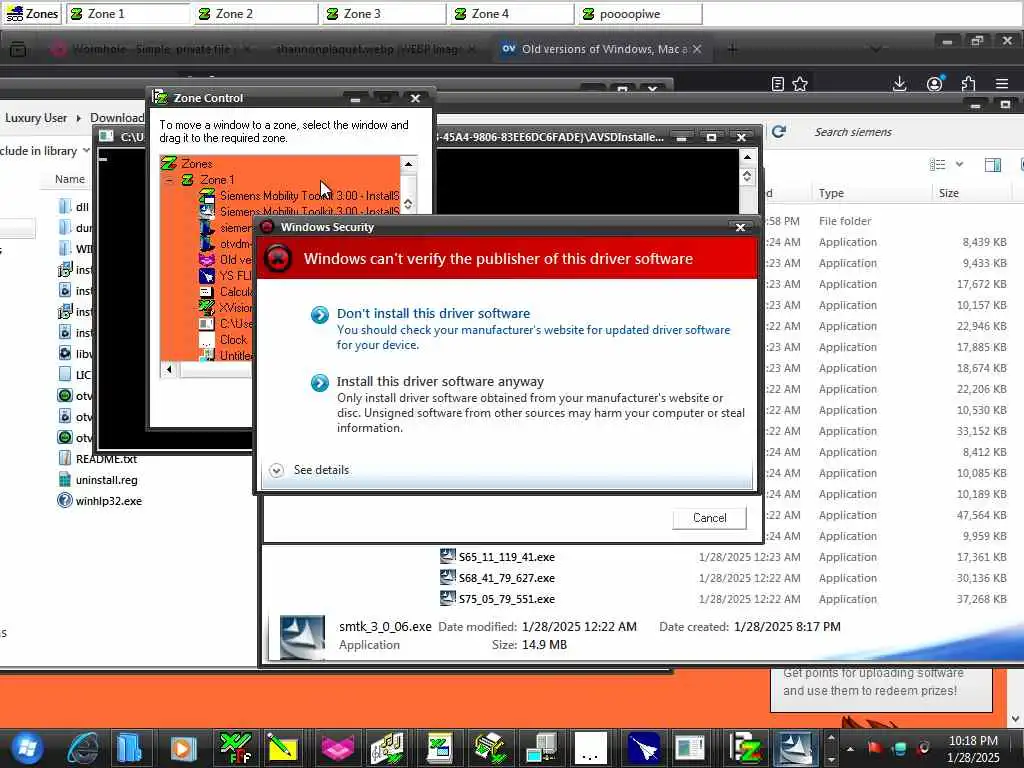Open the Windows Start orb
The width and height of the screenshot is (1024, 768).
pyautogui.click(x=27, y=748)
